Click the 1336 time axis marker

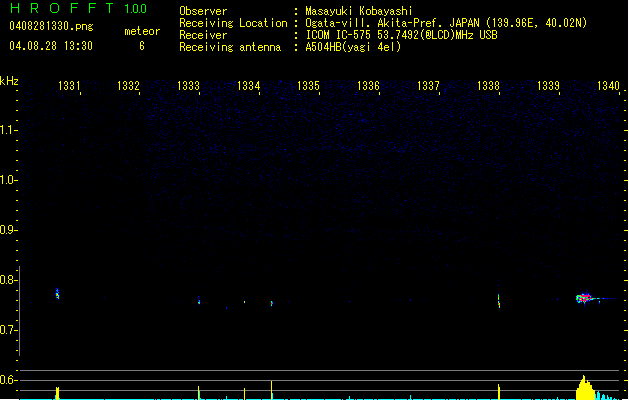(368, 85)
